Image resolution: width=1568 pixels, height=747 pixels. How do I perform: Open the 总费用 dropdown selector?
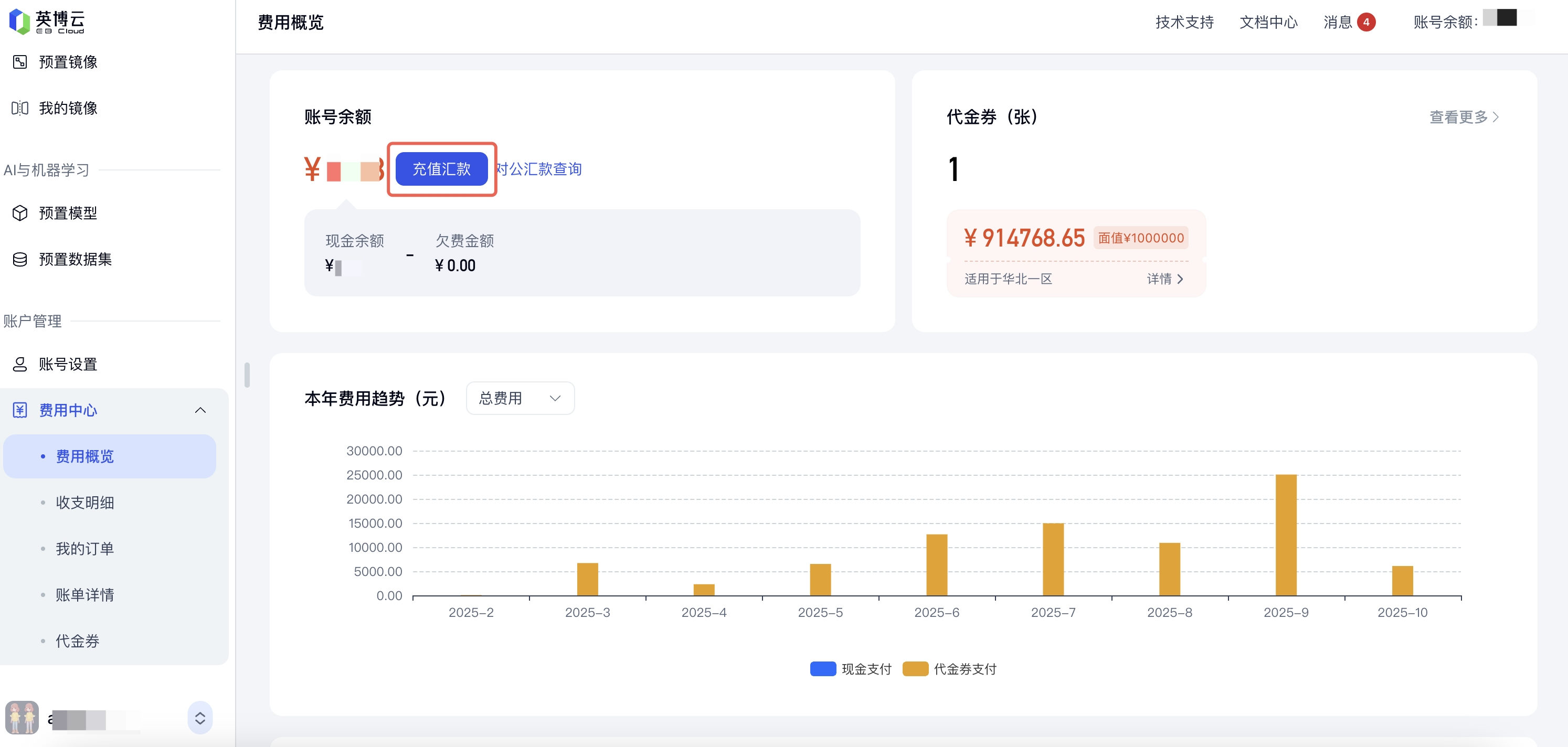pyautogui.click(x=520, y=399)
